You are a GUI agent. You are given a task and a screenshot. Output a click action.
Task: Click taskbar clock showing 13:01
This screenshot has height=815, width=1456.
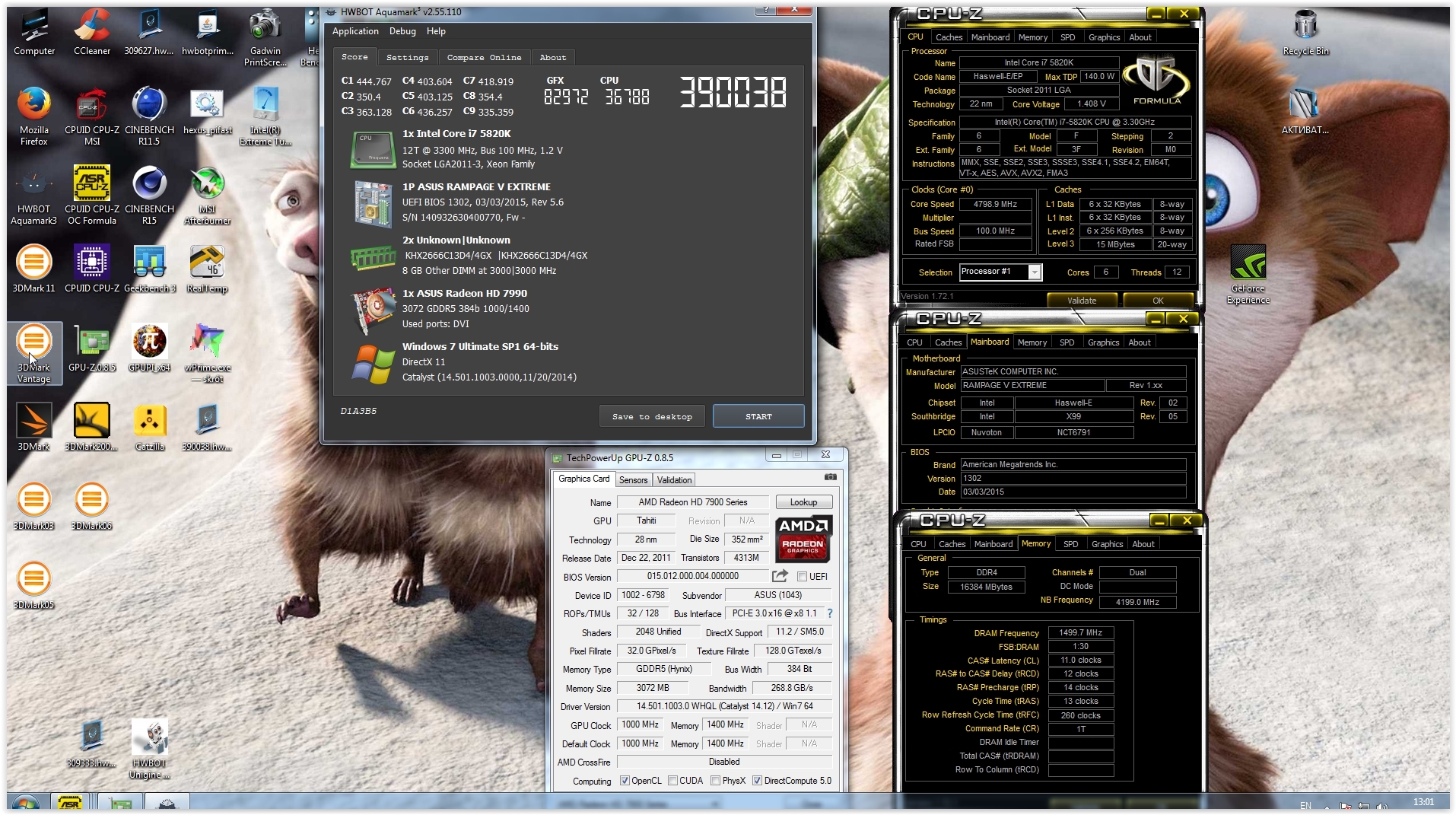pos(1423,802)
